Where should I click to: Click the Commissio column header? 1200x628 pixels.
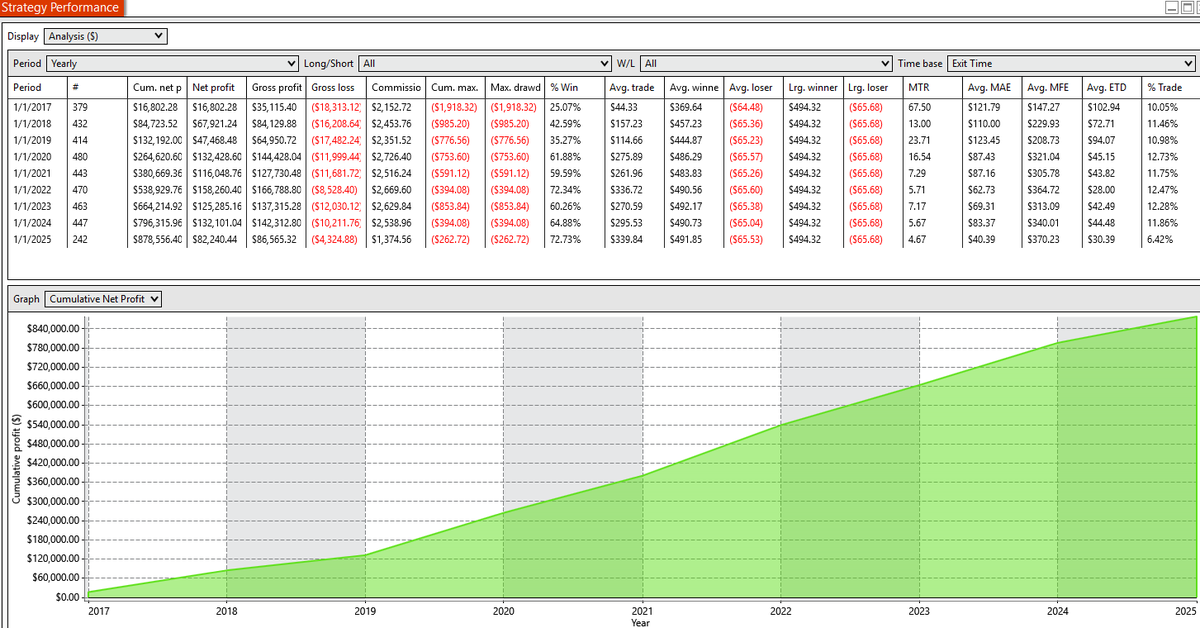[397, 88]
